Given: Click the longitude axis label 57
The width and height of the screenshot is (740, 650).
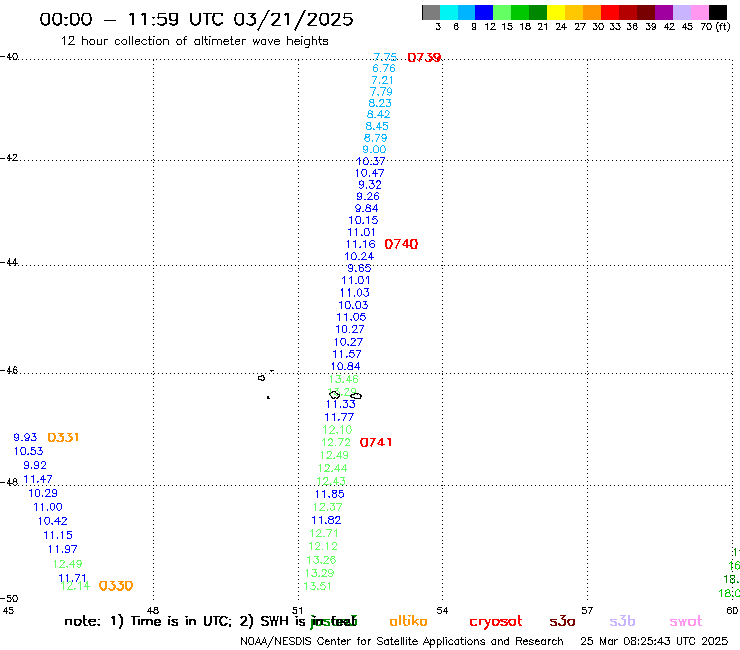Looking at the screenshot, I should (x=587, y=611).
